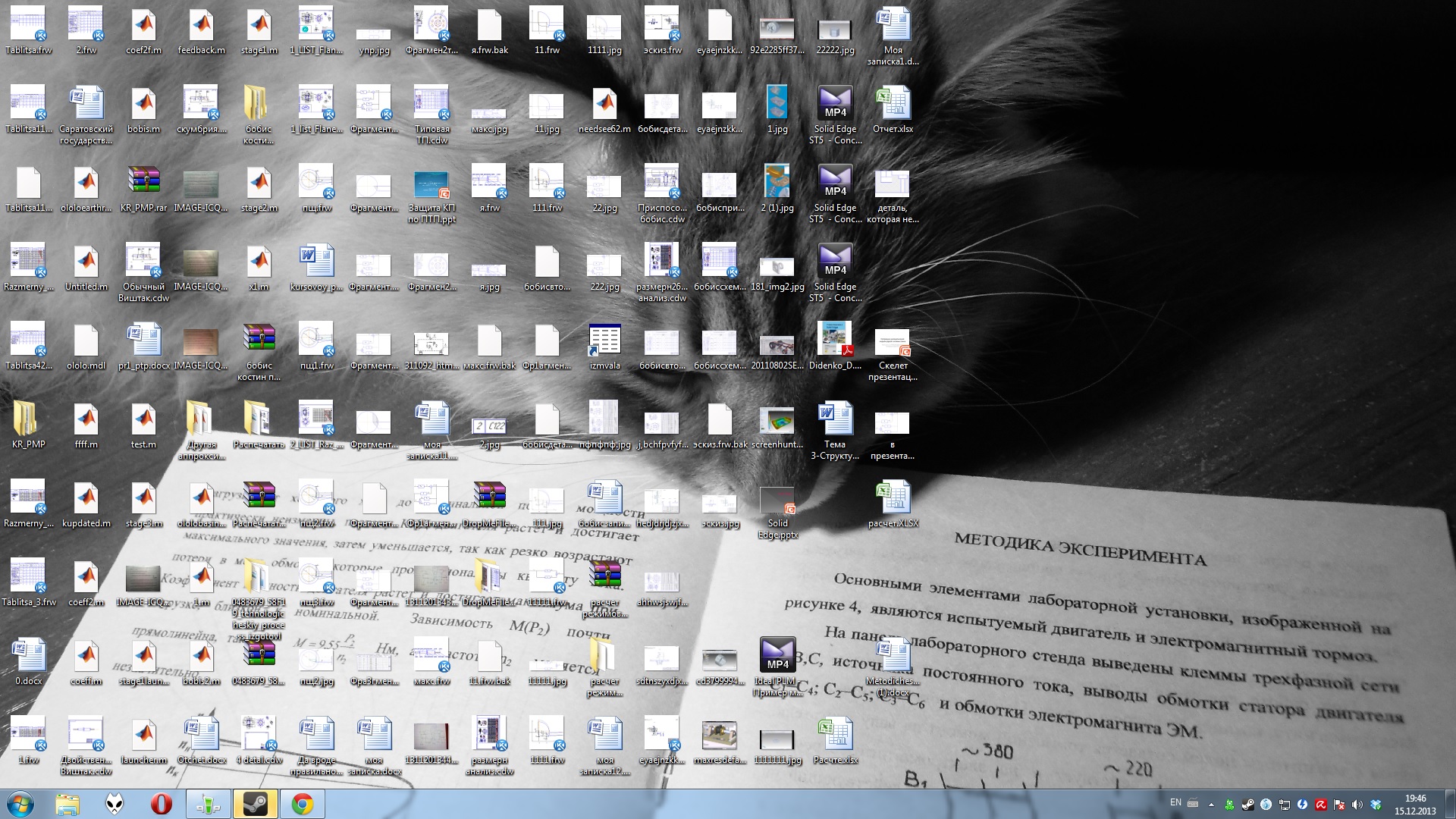Image resolution: width=1456 pixels, height=819 pixels.
Task: Click the Windows Start button
Action: pyautogui.click(x=20, y=804)
